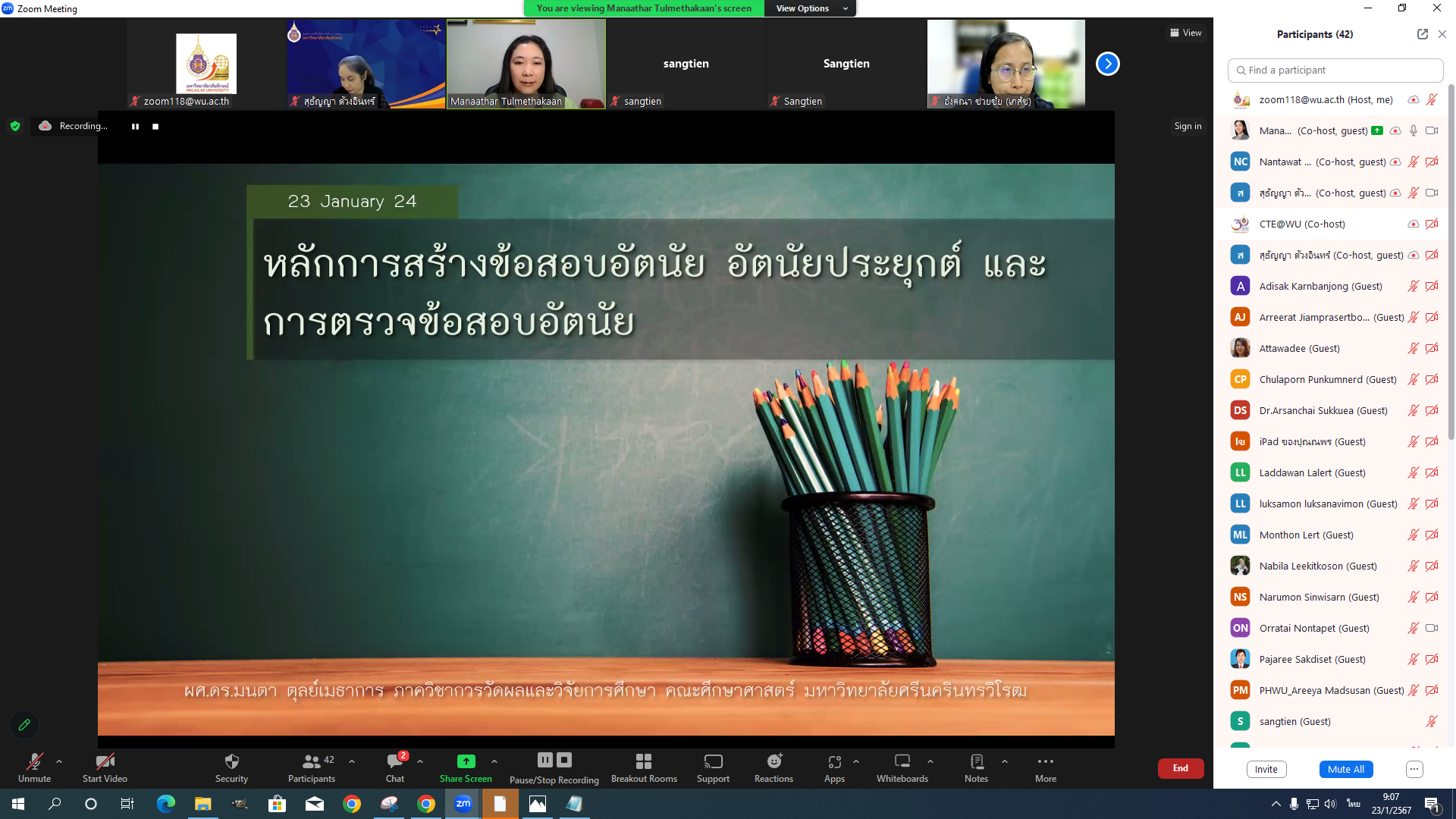Toggle microphone of Mana... co-host row

coord(1414,130)
